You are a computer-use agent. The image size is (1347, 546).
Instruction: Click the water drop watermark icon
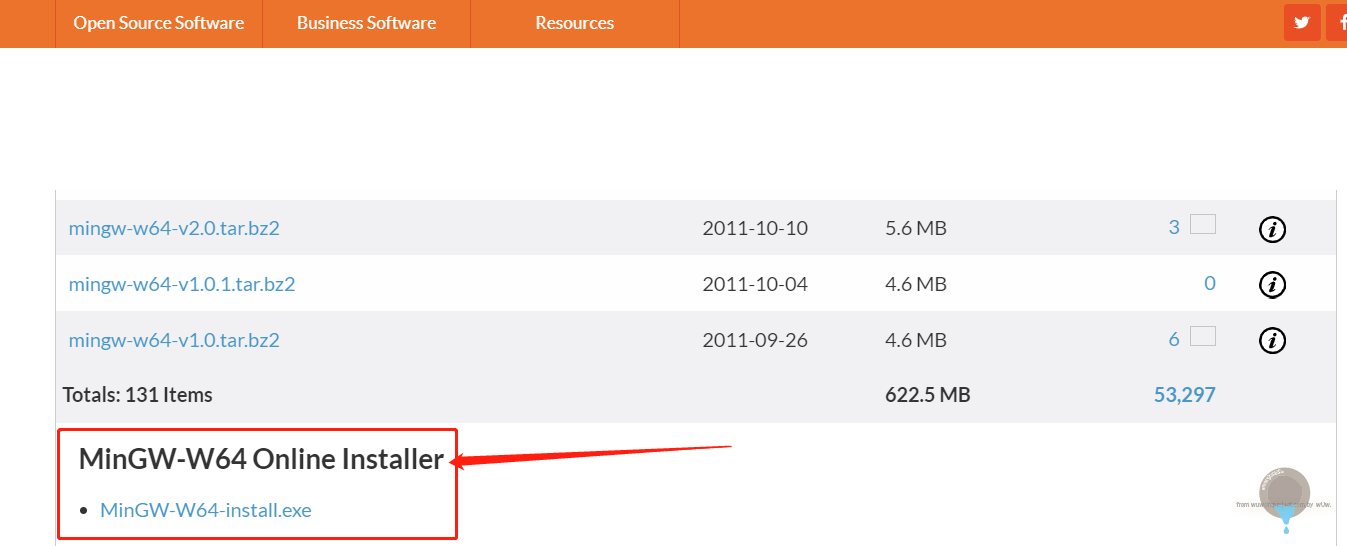tap(1285, 497)
